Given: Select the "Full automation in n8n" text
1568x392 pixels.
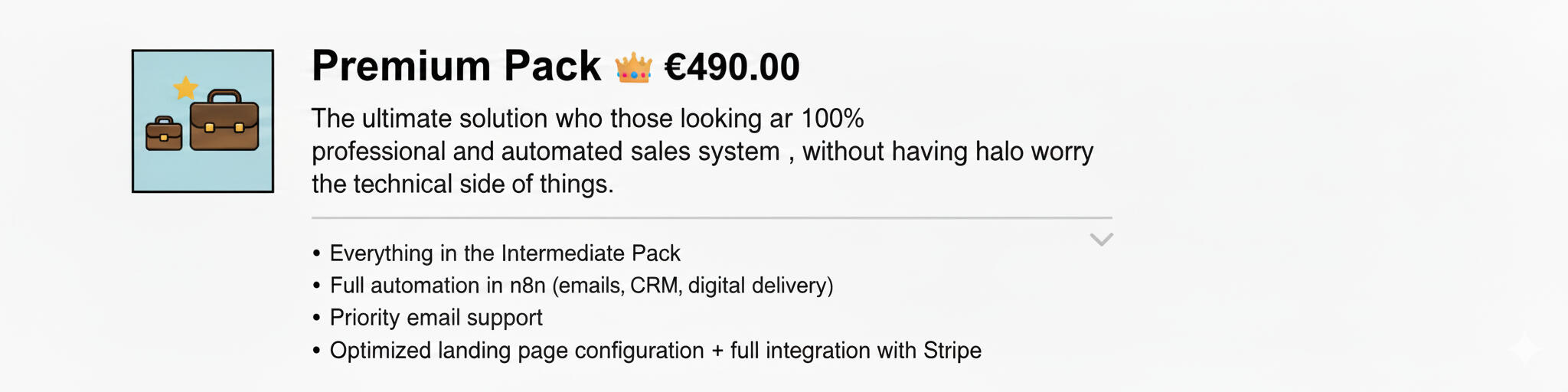Looking at the screenshot, I should click(x=437, y=286).
